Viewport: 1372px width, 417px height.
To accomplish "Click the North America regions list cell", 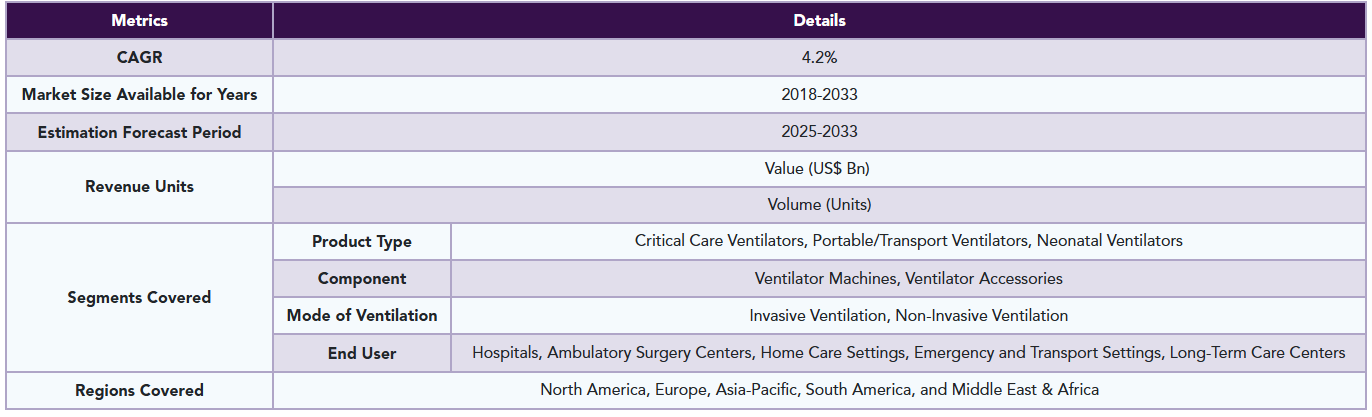I will tap(819, 390).
